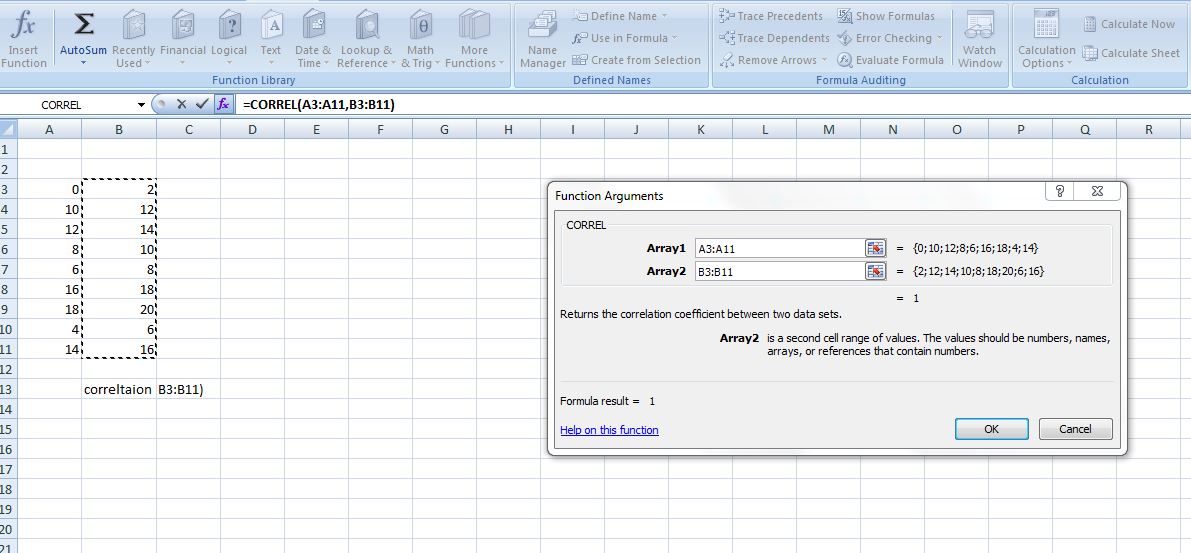The width and height of the screenshot is (1191, 553).
Task: Expand the Name Box function dropdown
Action: (x=141, y=105)
